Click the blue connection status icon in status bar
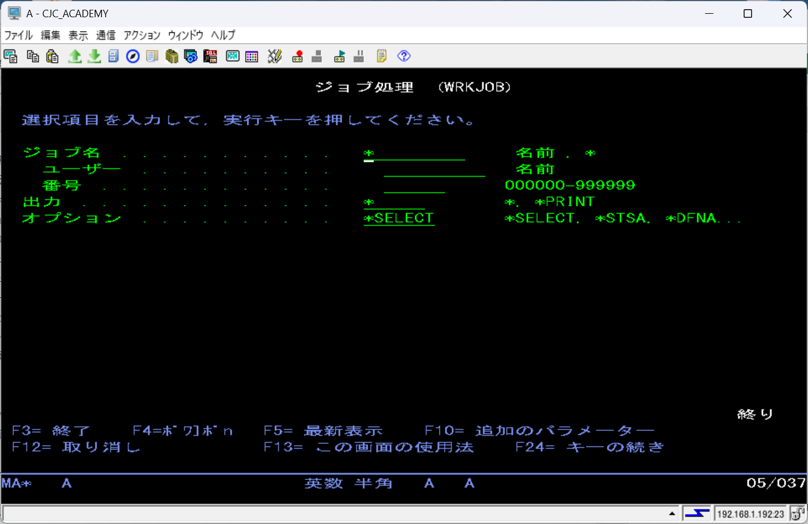 click(697, 513)
